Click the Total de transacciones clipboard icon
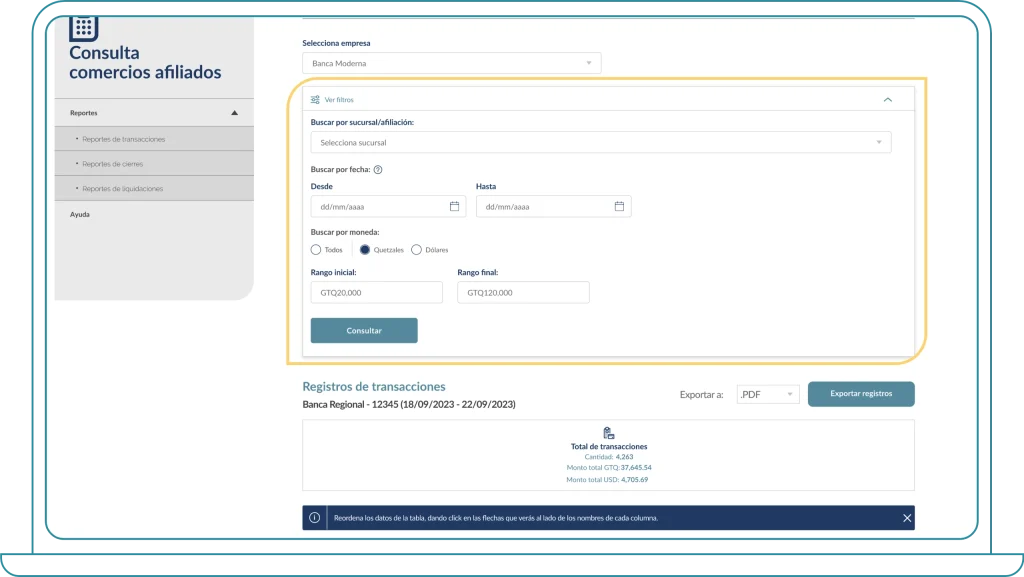Viewport: 1024px width, 577px height. 609,433
